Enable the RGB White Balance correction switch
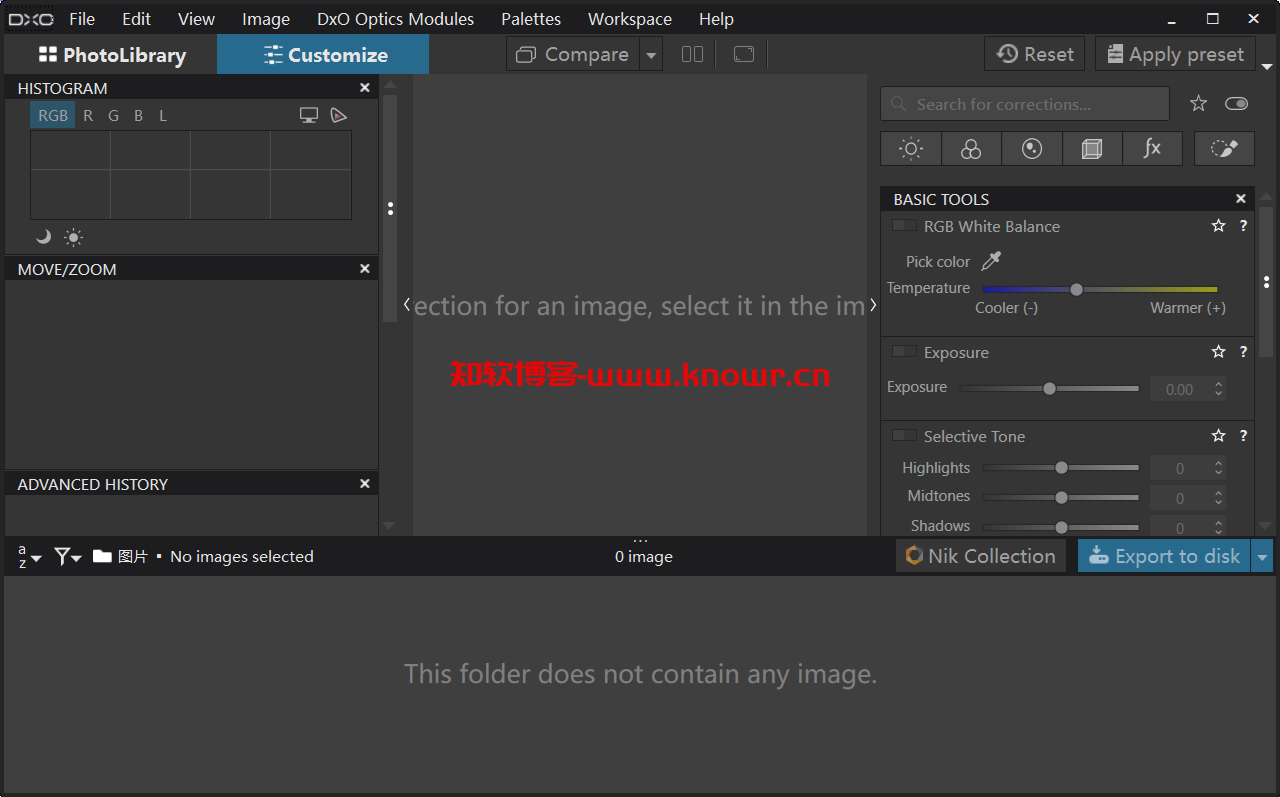Screen dimensions: 1280x797 pos(904,226)
